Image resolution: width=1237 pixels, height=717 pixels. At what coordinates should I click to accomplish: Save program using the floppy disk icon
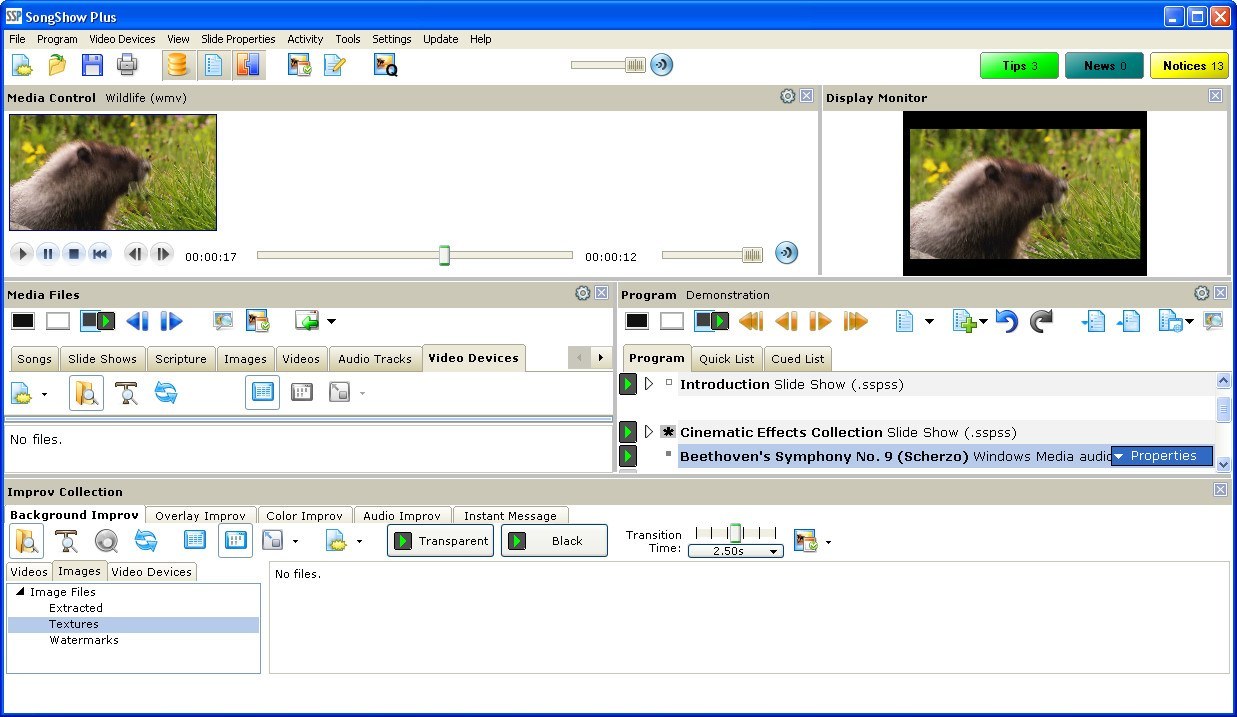point(92,66)
